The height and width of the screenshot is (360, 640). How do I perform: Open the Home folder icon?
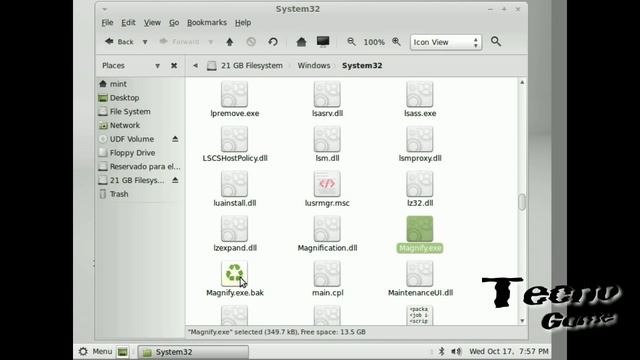point(301,42)
